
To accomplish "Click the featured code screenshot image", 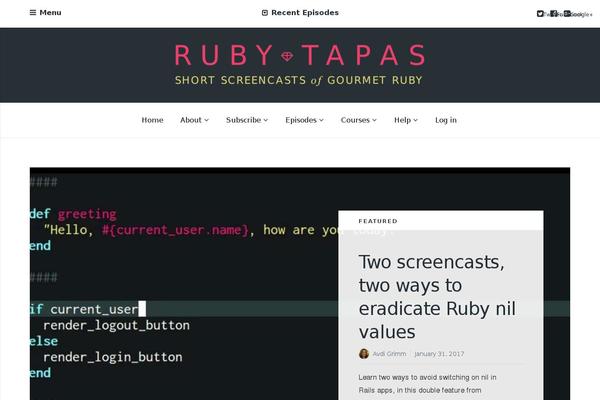I will (x=184, y=283).
